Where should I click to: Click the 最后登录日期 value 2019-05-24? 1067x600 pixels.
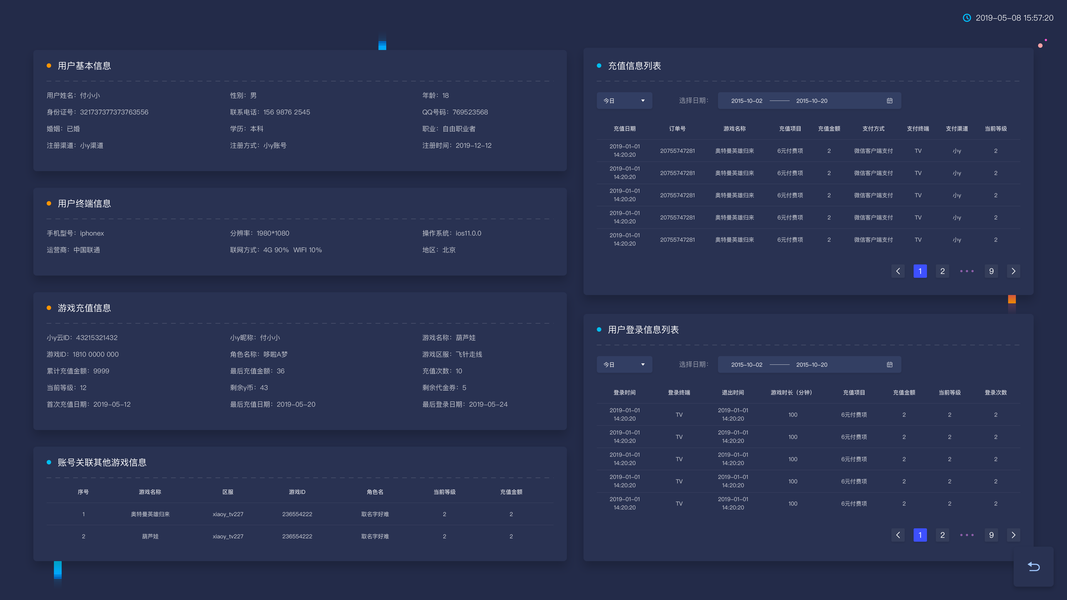pos(488,405)
